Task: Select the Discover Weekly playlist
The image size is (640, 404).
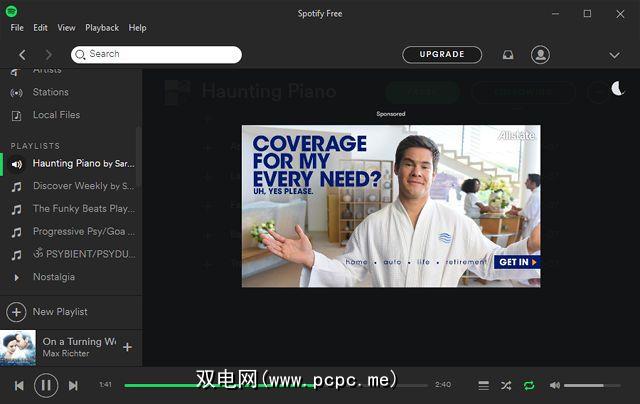Action: coord(83,186)
